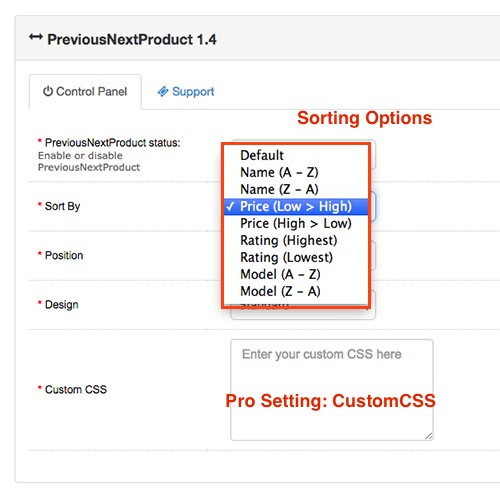Expand the Position dropdown
The image size is (500, 500).
373,256
